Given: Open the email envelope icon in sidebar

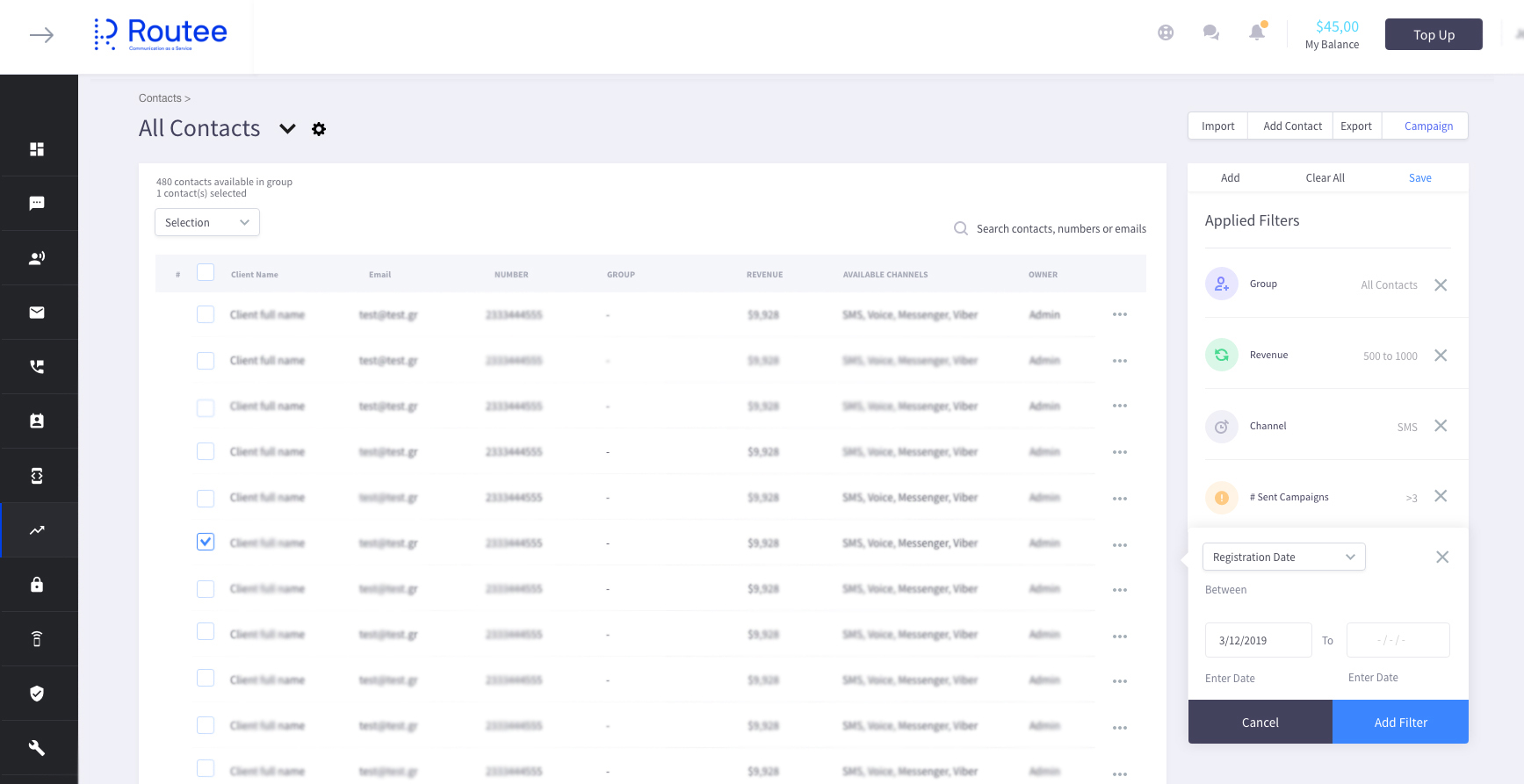Looking at the screenshot, I should point(37,313).
